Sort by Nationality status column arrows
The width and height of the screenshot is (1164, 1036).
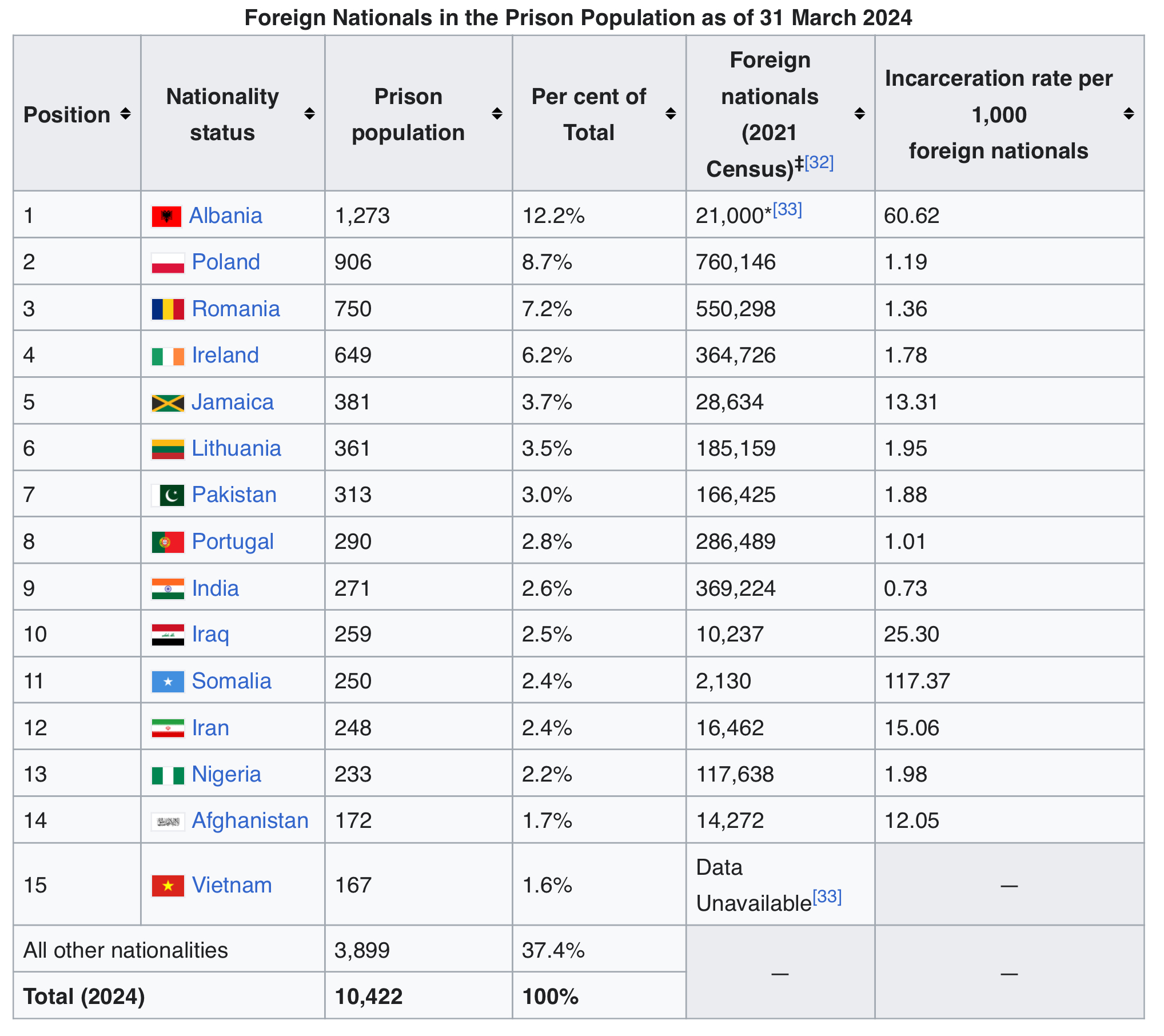[x=309, y=114]
